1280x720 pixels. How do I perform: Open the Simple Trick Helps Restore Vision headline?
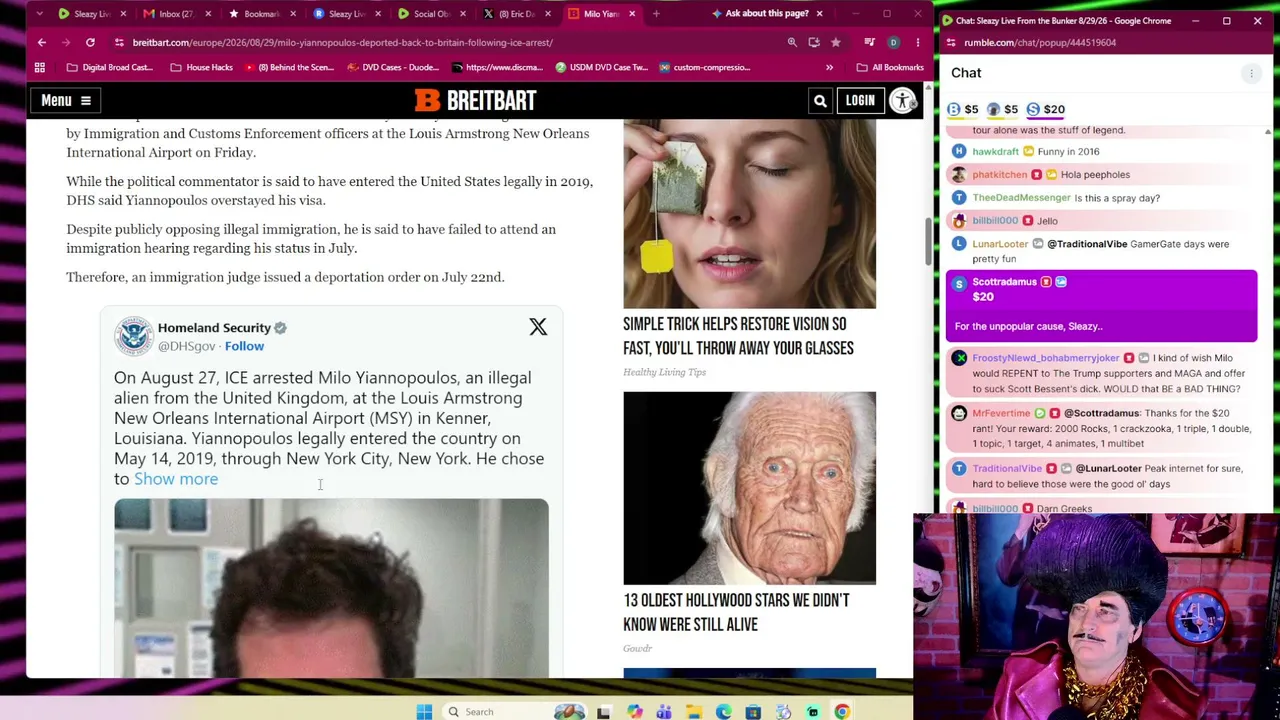point(738,336)
